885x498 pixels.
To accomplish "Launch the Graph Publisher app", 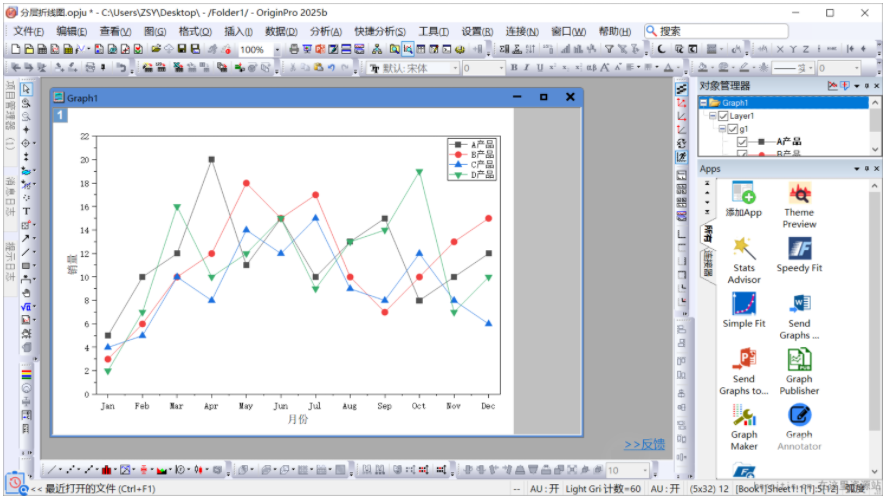I will [x=799, y=371].
